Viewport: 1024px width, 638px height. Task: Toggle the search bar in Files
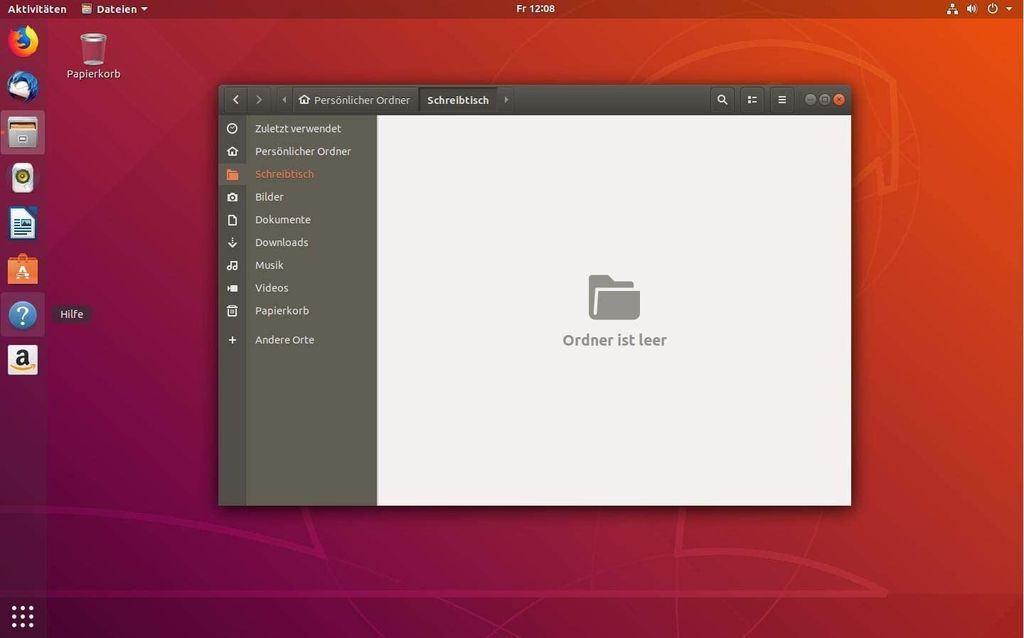pyautogui.click(x=722, y=99)
